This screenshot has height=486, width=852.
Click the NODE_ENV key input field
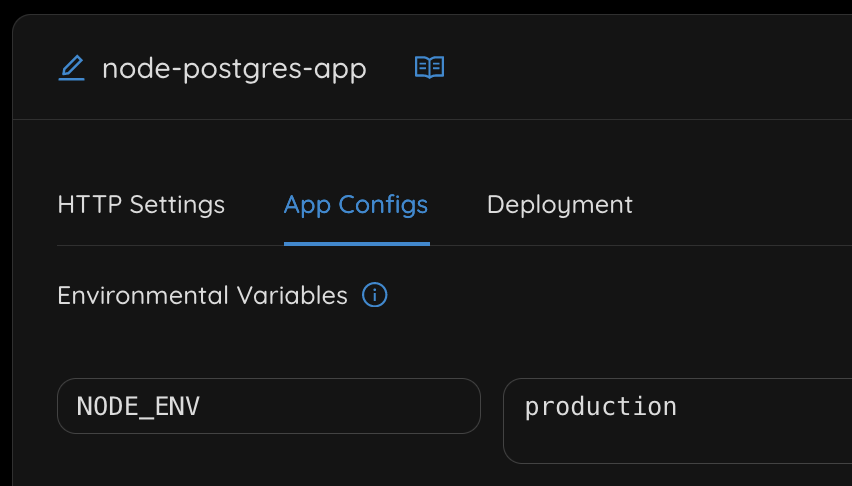click(268, 406)
